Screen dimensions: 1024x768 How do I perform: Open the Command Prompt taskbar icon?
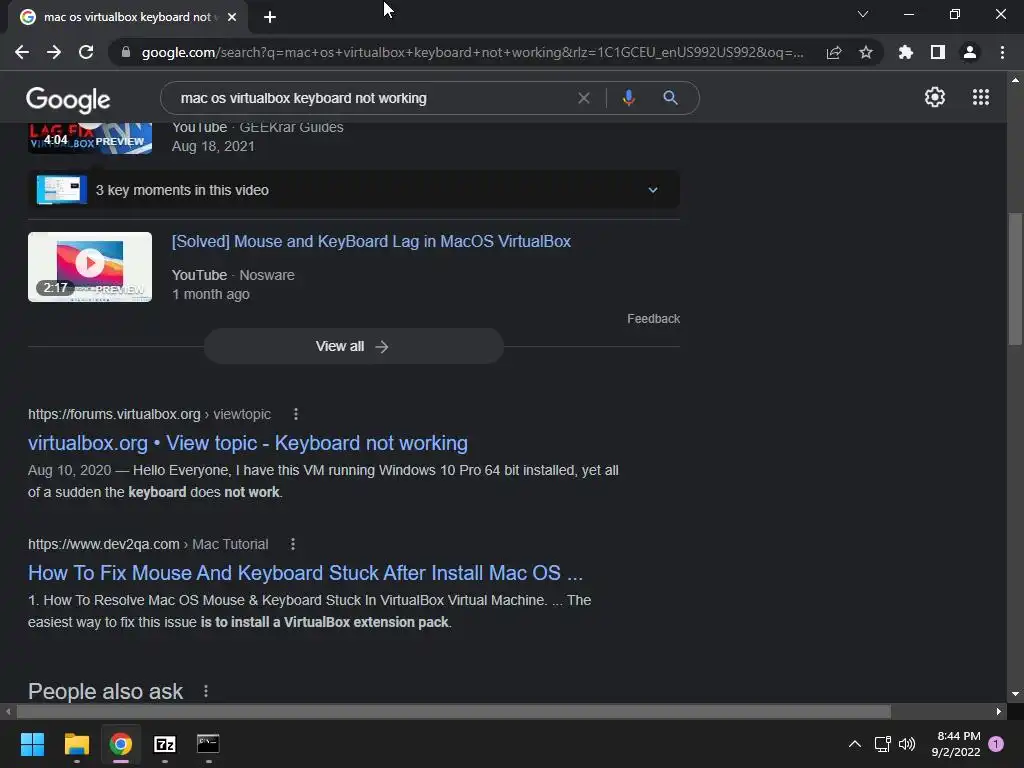tap(208, 744)
